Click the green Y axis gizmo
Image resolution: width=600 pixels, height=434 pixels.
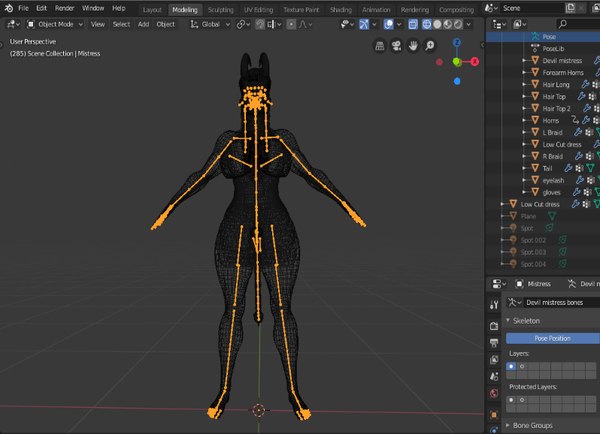coord(457,62)
